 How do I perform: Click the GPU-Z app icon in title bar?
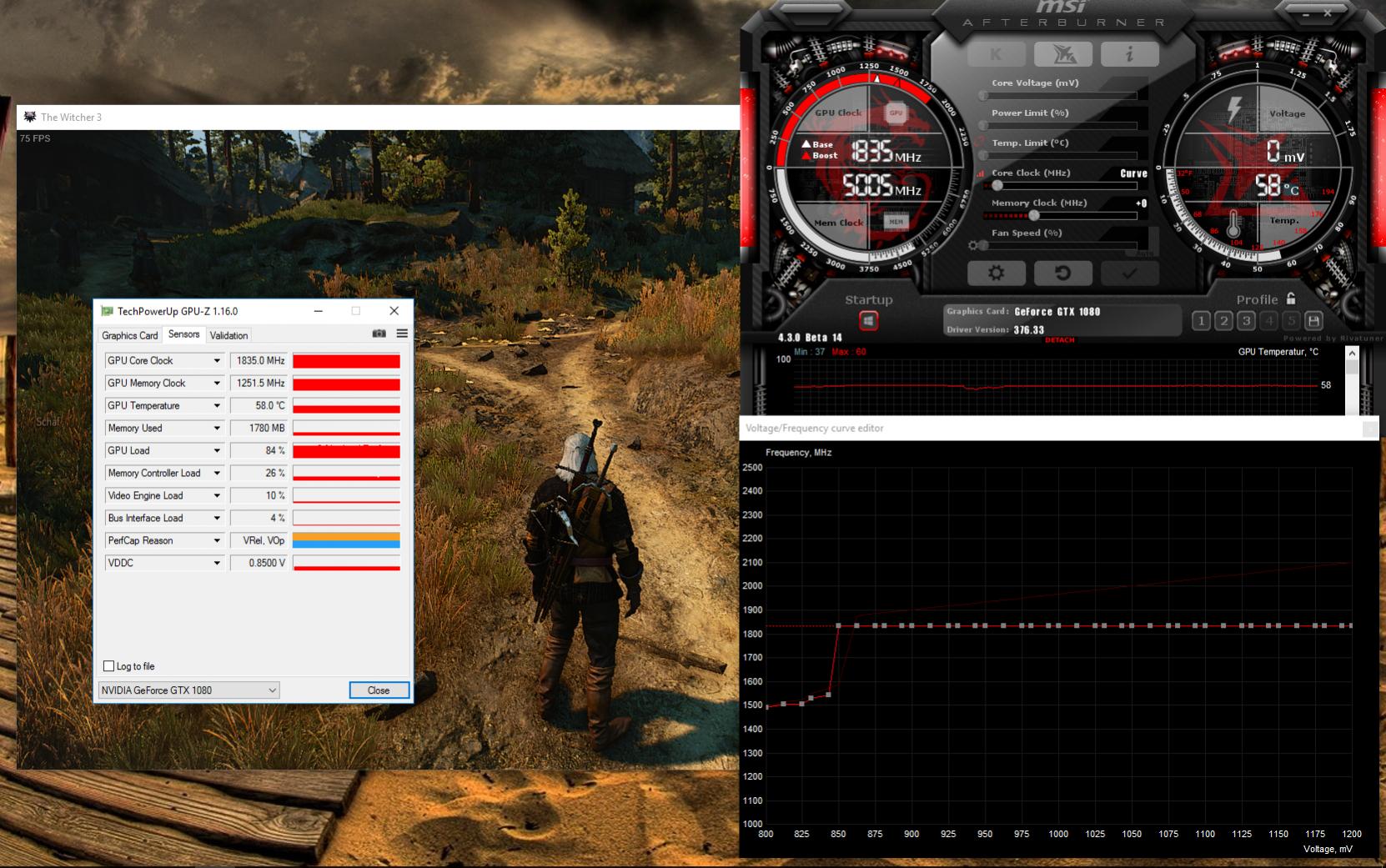107,311
